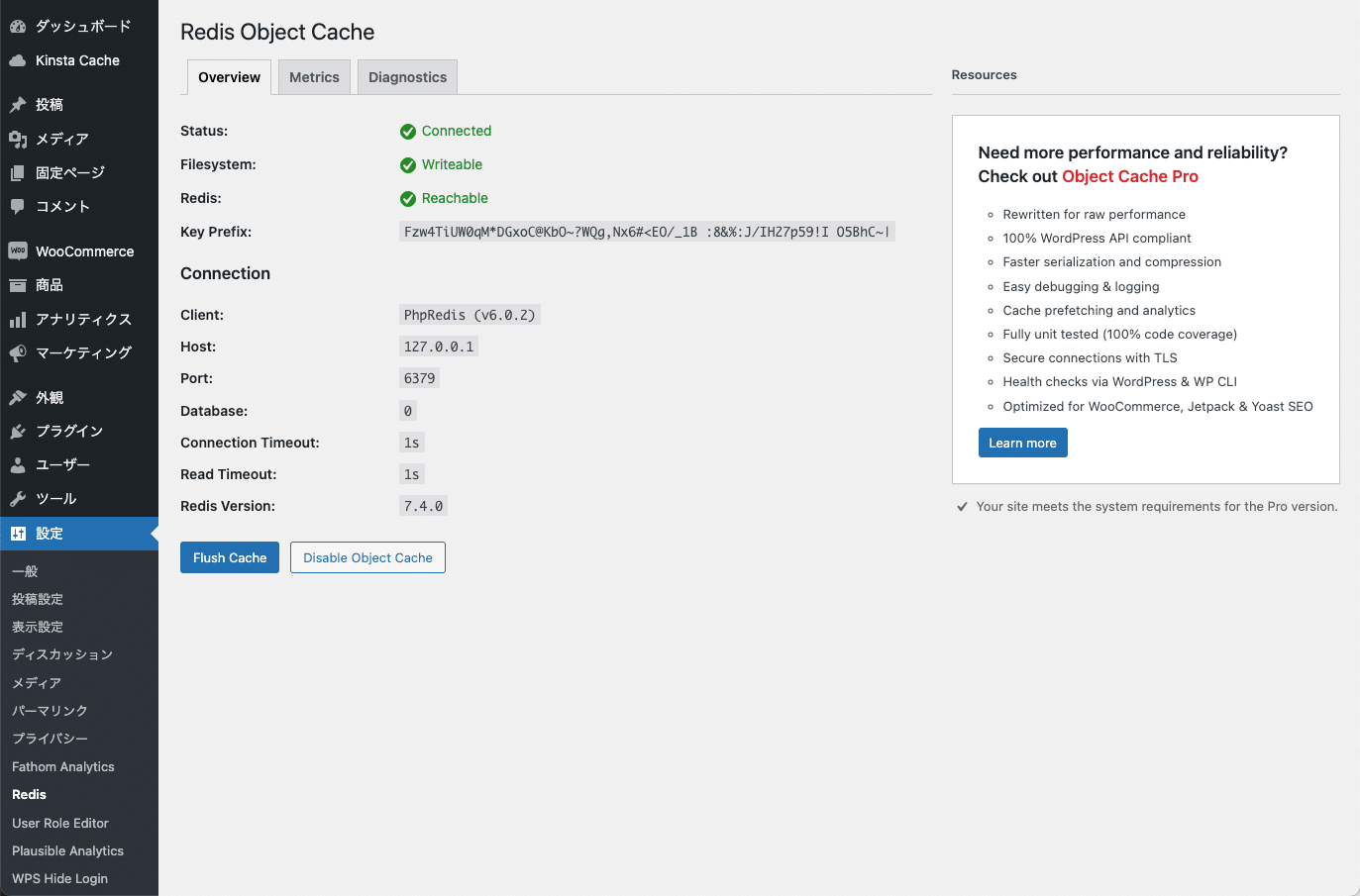Click the Connected status text
Image resolution: width=1360 pixels, height=896 pixels.
click(x=457, y=131)
